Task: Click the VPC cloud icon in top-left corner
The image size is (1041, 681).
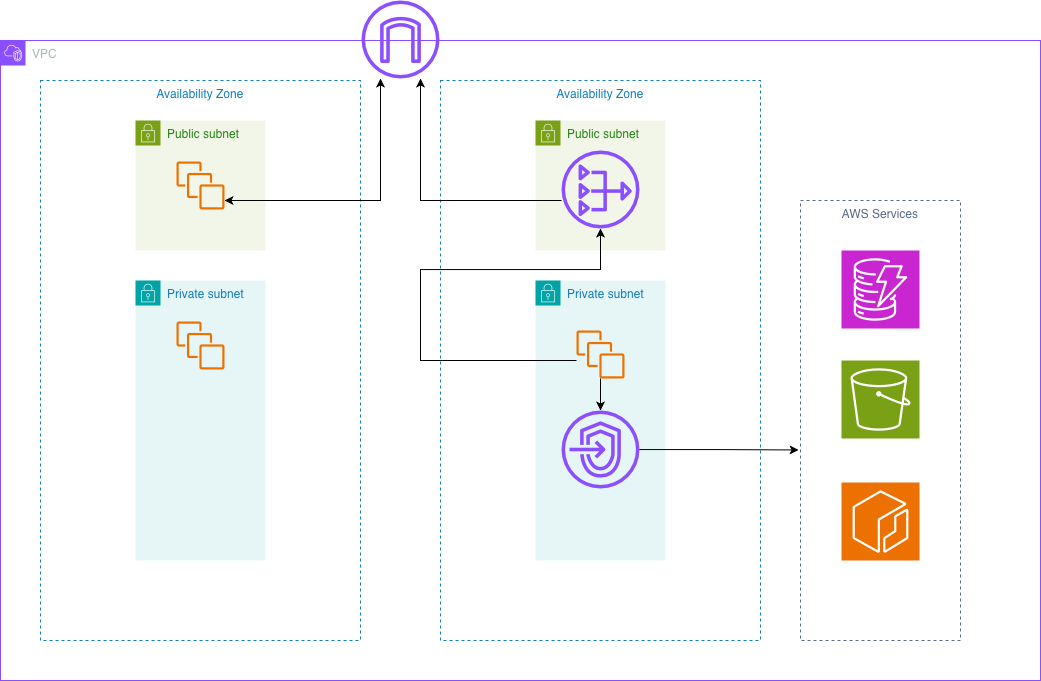Action: [x=14, y=51]
